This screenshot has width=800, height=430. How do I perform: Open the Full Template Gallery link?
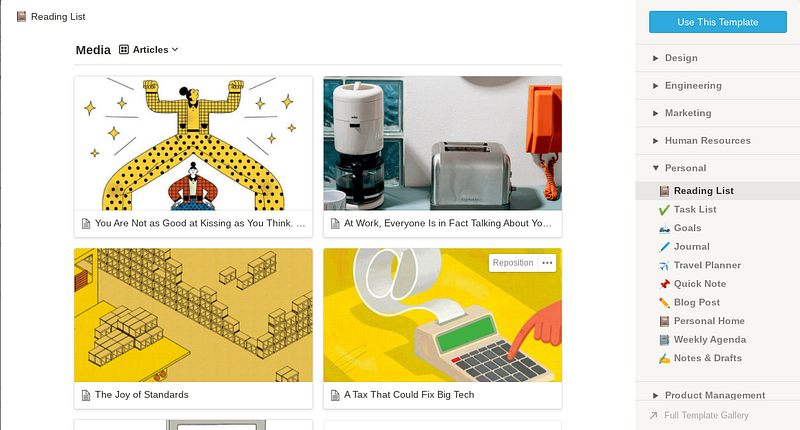[706, 415]
